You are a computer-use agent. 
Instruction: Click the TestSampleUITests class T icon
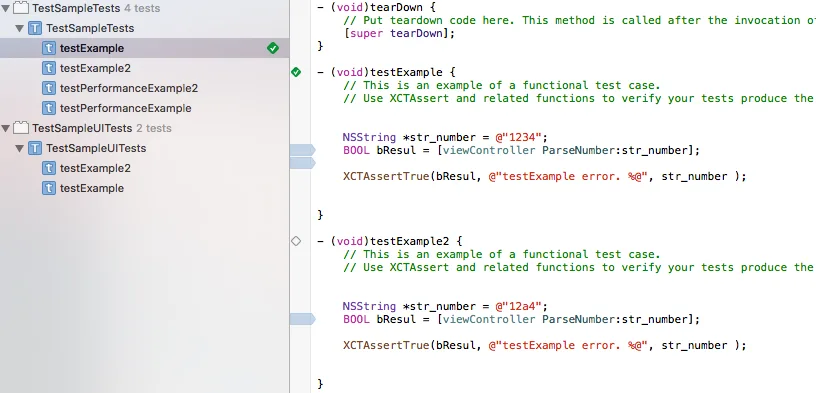point(35,148)
